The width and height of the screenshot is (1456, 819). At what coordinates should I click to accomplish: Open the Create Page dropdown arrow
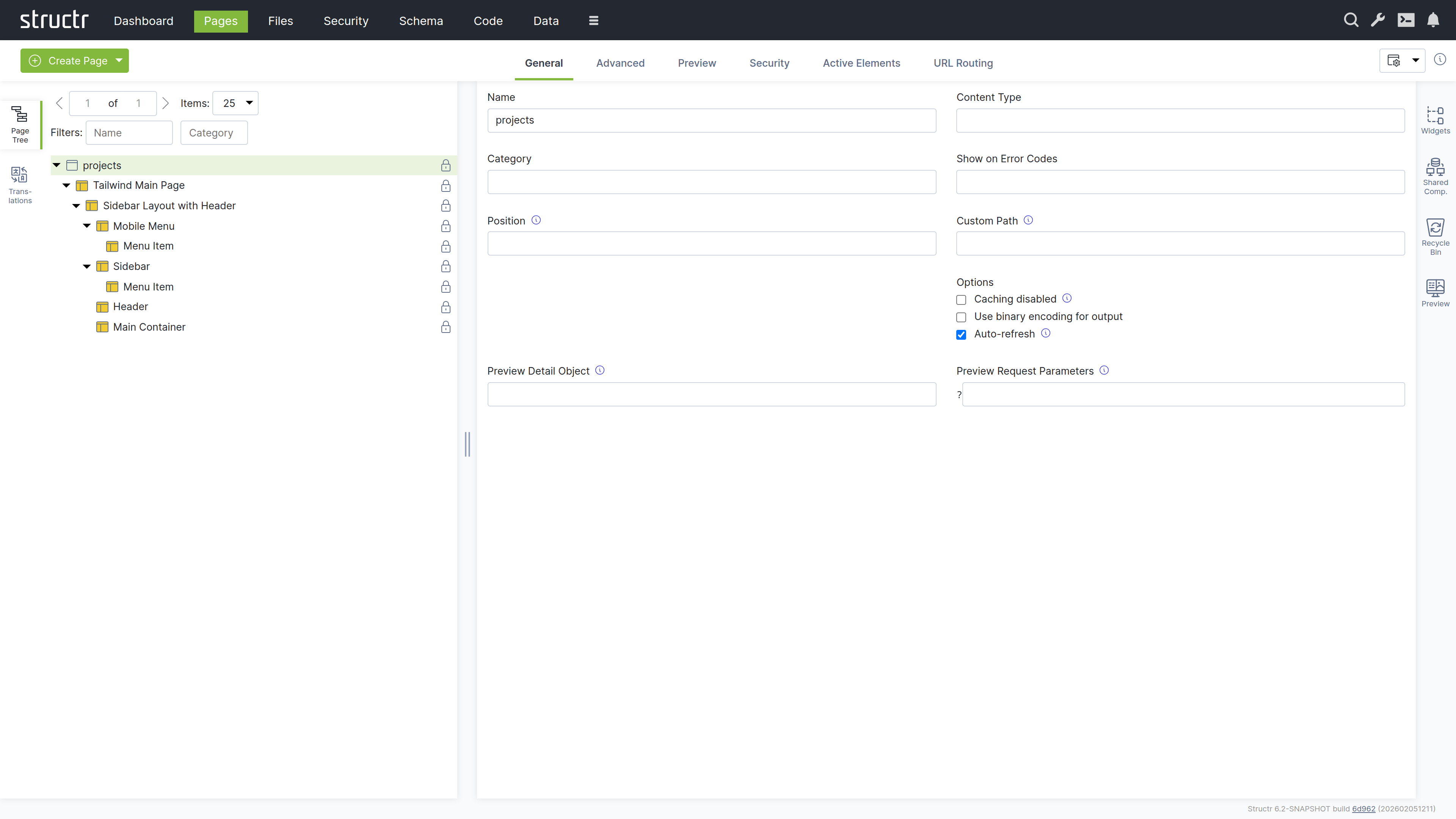[119, 61]
